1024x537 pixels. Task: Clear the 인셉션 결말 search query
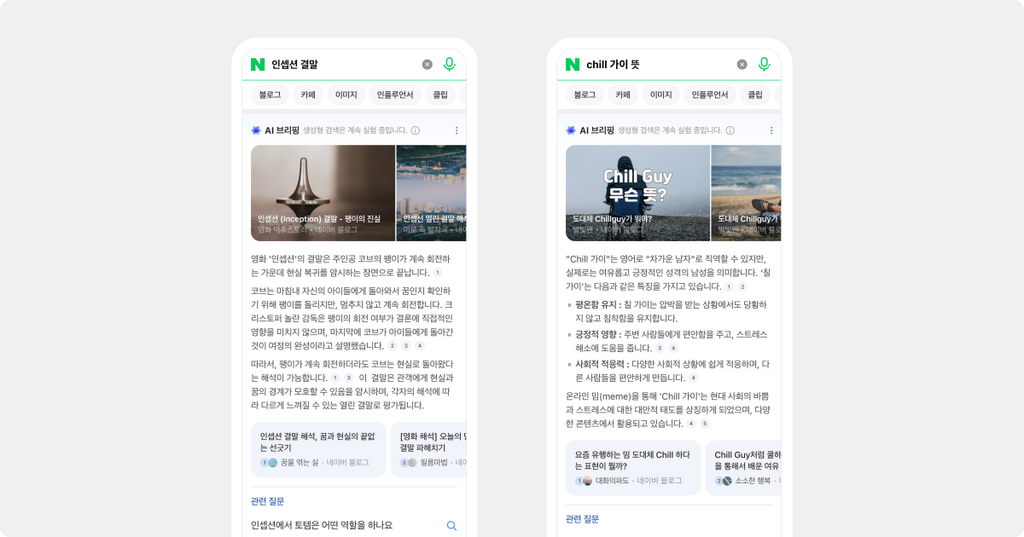[x=427, y=64]
